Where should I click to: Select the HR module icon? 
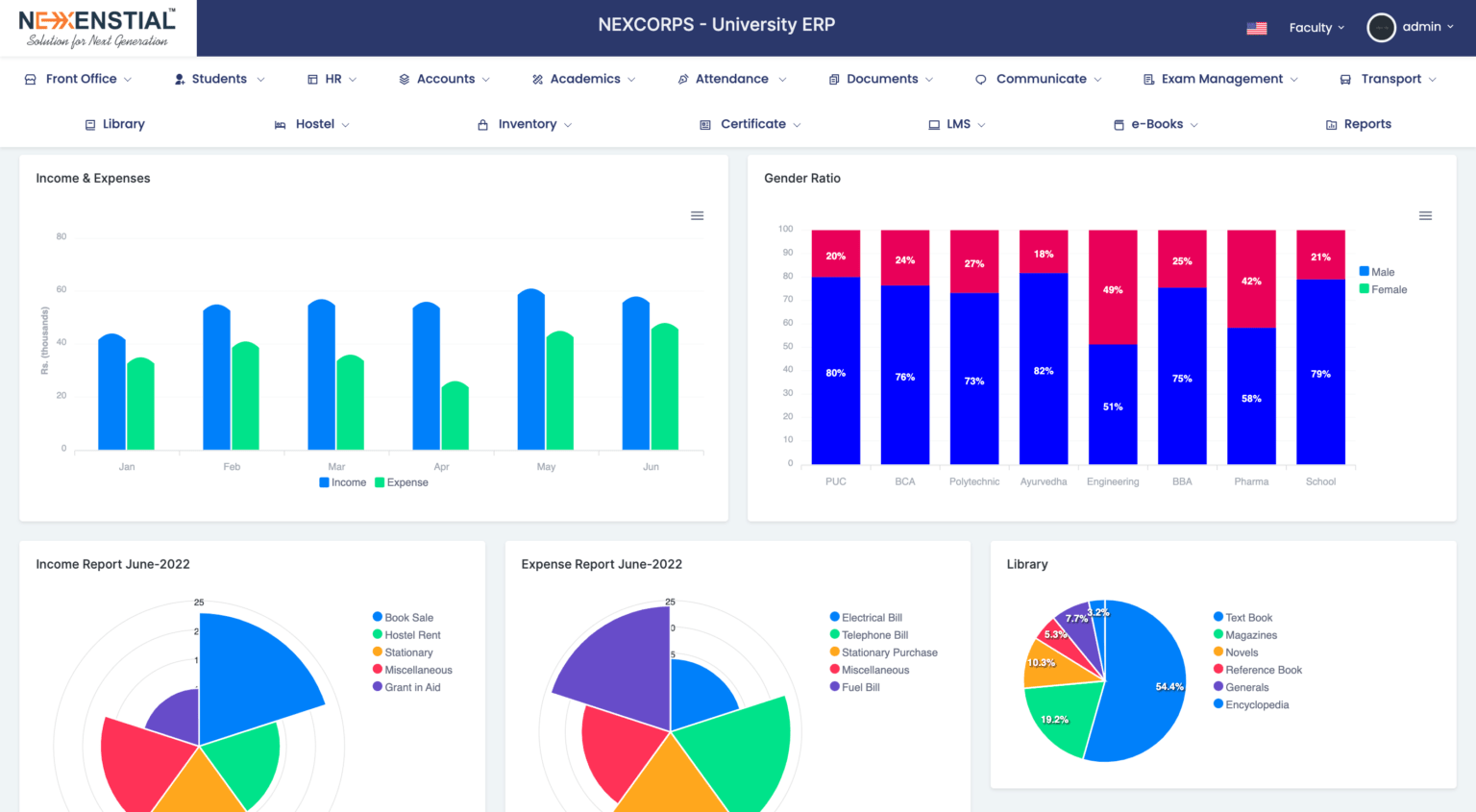[310, 79]
